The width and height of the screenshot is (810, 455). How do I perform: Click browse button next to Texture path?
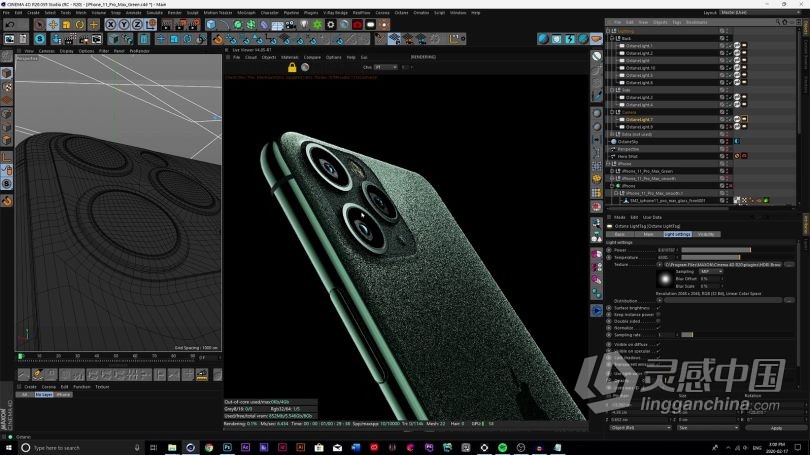(x=789, y=264)
